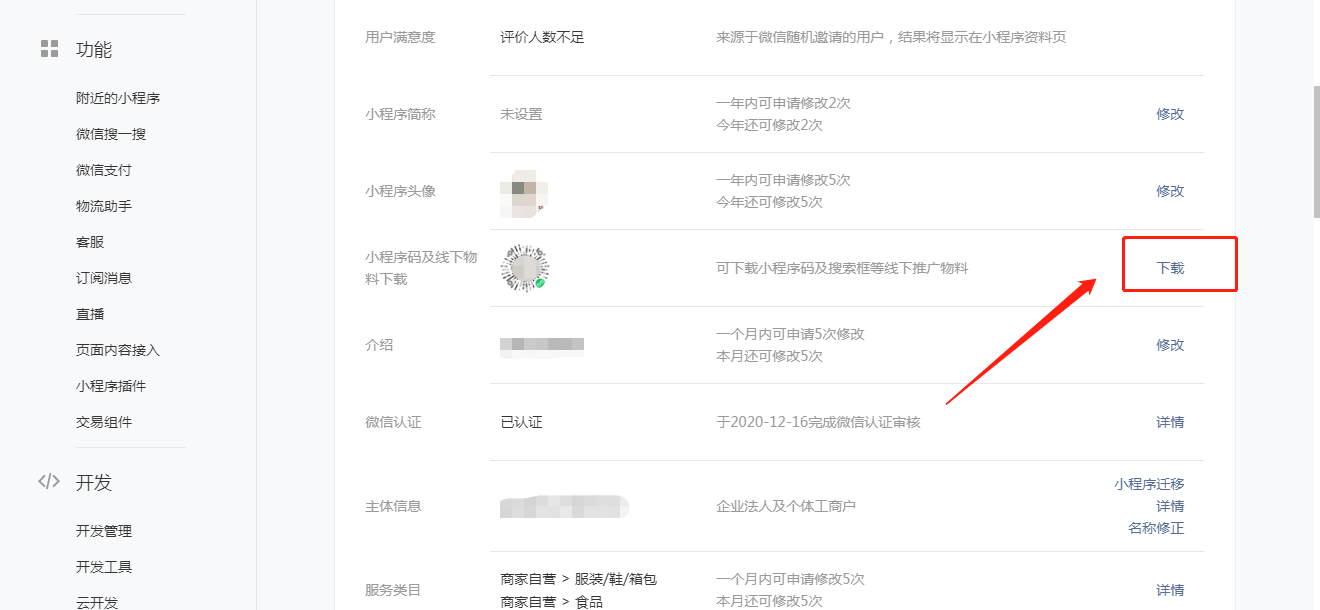
Task: Click 下载 link for mini program code
Action: (1170, 268)
